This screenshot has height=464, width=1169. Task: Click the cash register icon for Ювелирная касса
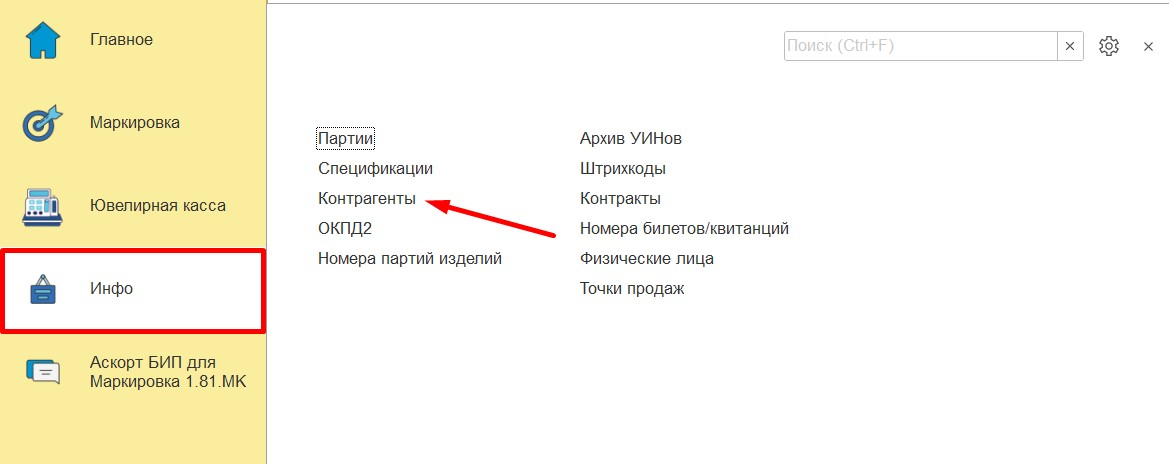(x=41, y=207)
